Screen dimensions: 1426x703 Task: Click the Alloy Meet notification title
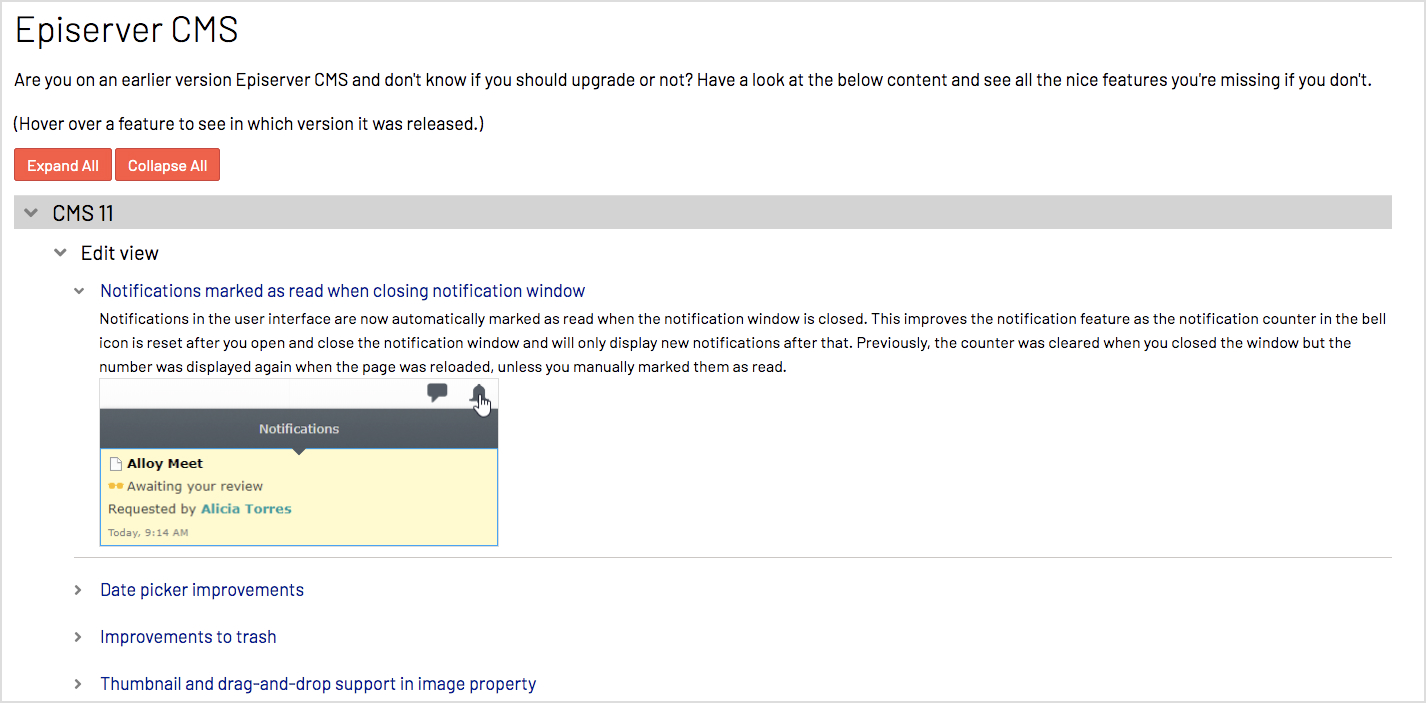click(165, 464)
